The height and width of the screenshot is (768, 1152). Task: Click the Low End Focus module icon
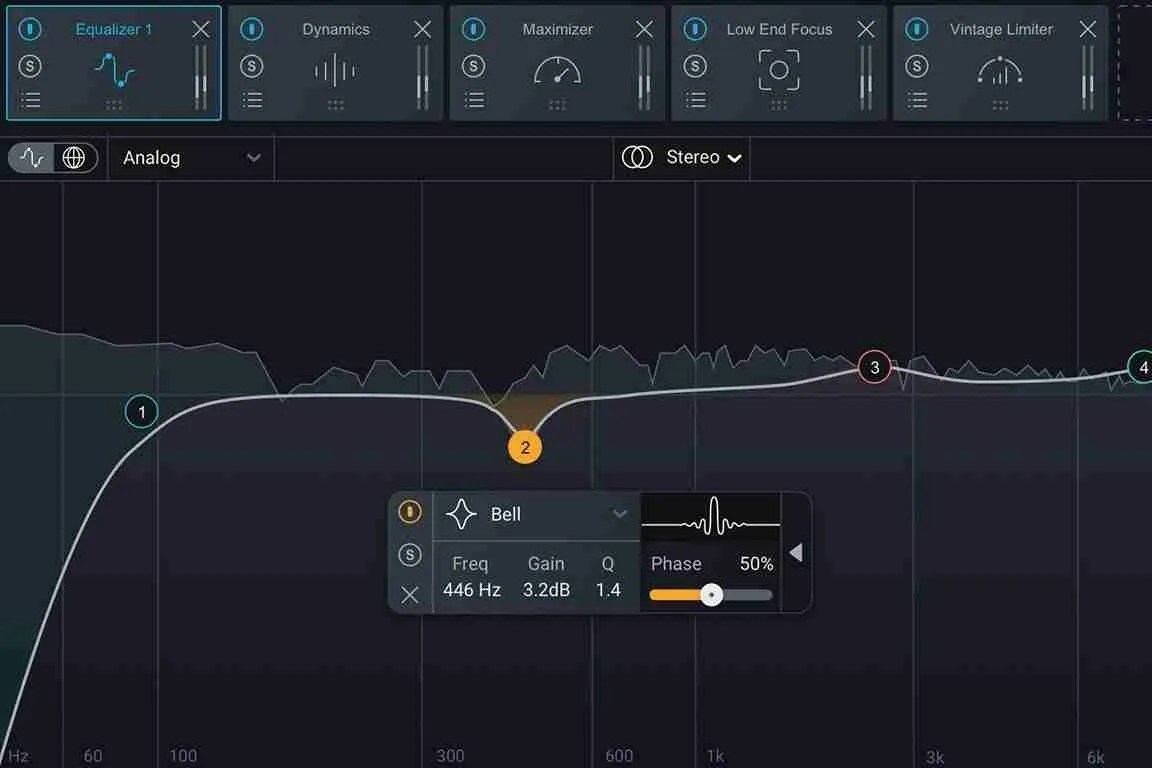click(778, 70)
